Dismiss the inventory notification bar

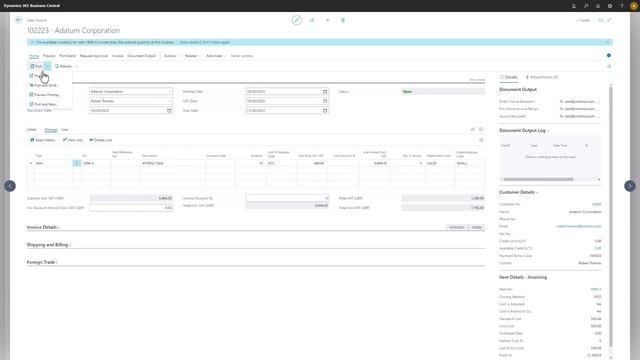point(607,42)
